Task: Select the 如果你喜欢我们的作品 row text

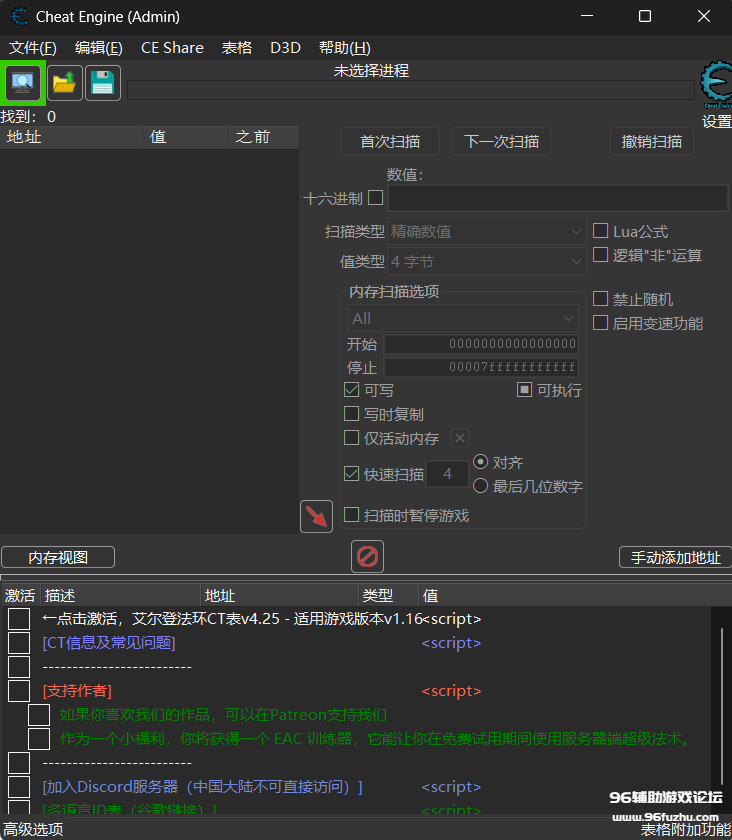Action: coord(223,715)
